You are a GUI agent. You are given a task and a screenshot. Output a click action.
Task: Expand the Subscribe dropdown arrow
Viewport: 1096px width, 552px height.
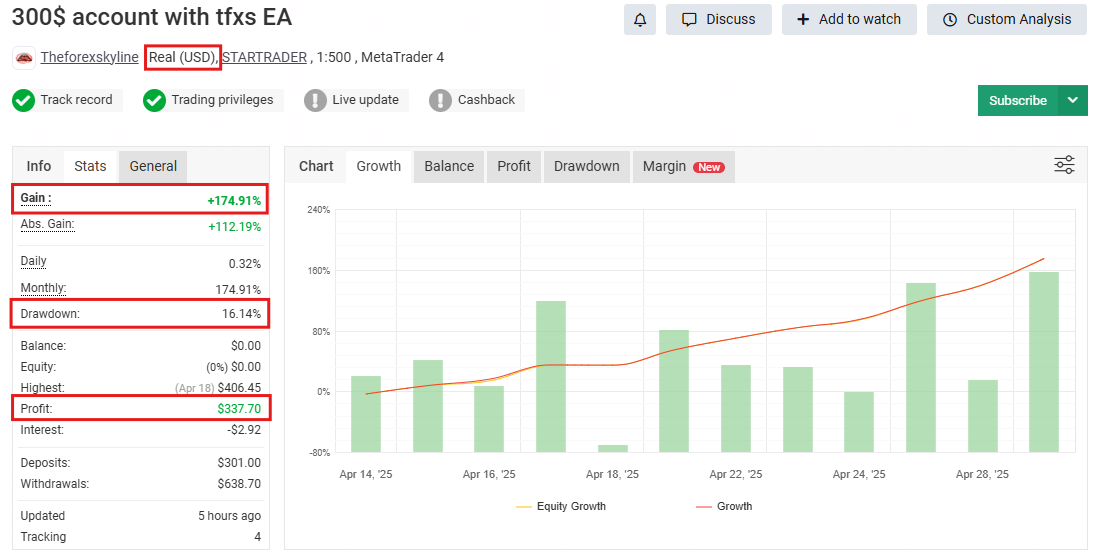1073,100
